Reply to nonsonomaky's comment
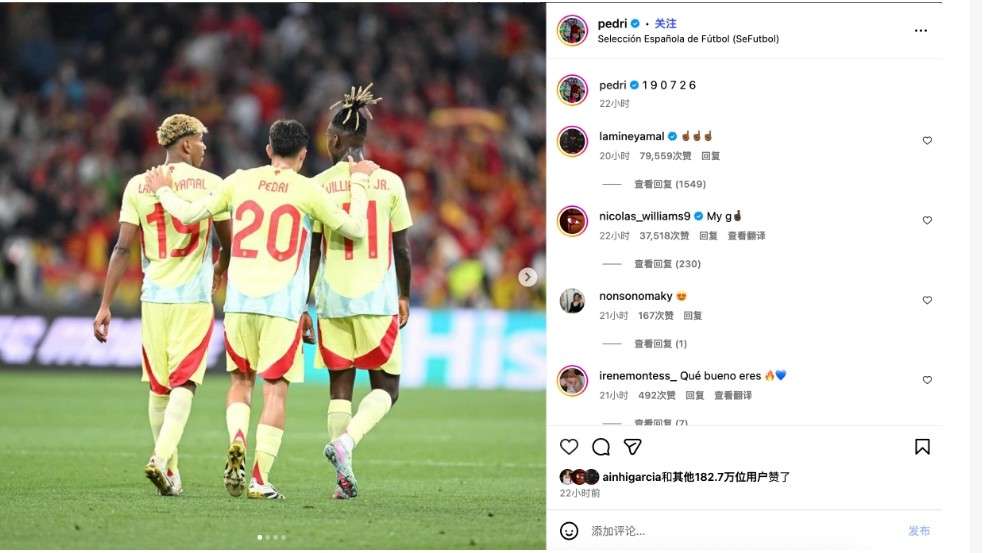 click(x=692, y=316)
